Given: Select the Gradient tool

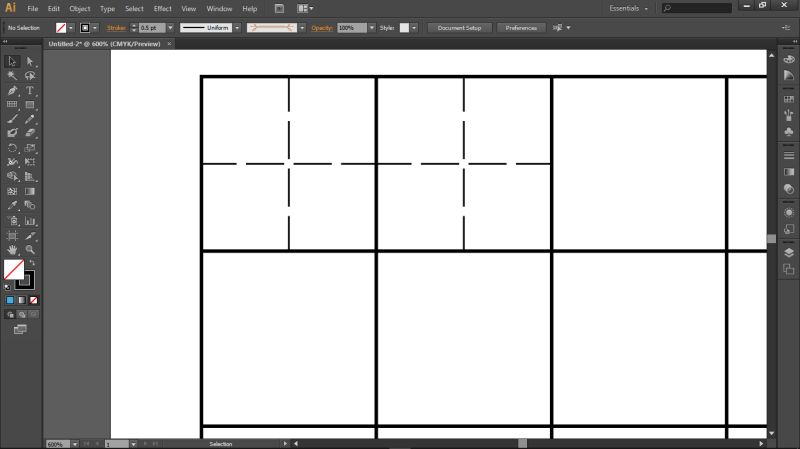Looking at the screenshot, I should point(30,191).
